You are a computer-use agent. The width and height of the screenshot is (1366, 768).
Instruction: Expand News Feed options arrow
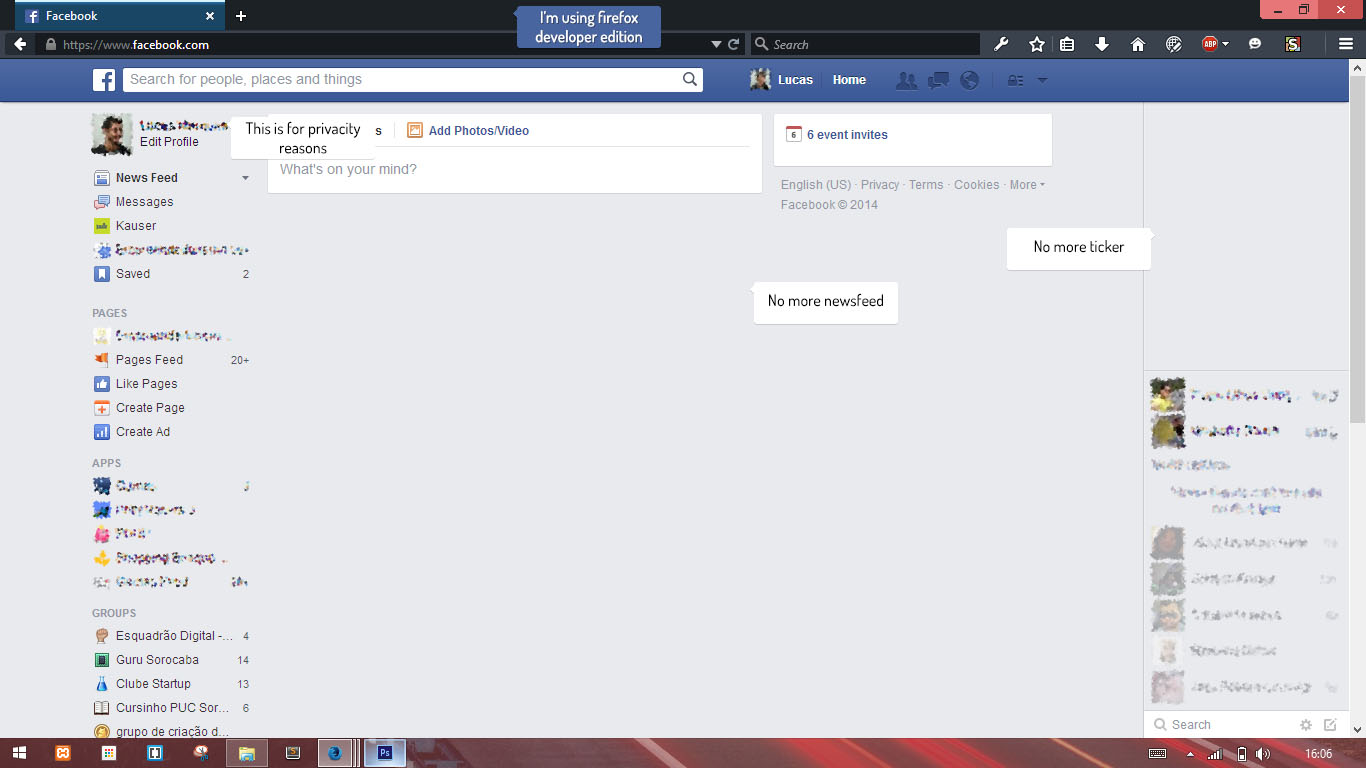(245, 178)
